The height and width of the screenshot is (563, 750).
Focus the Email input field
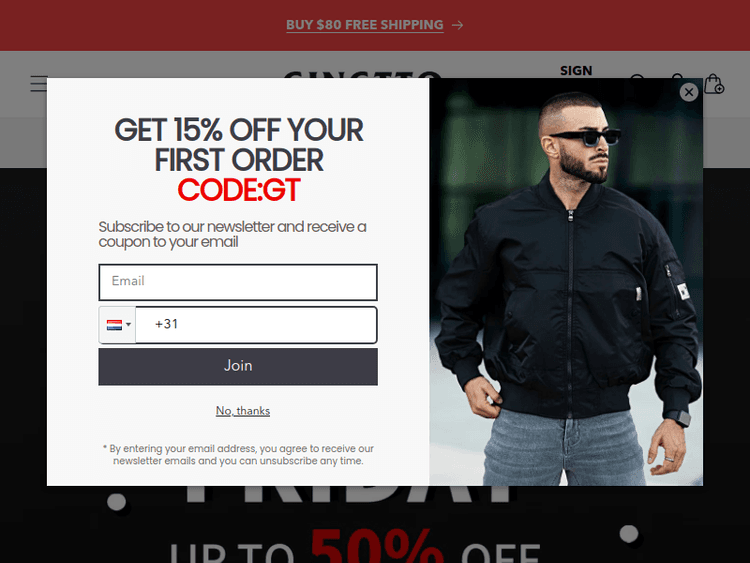tap(238, 282)
